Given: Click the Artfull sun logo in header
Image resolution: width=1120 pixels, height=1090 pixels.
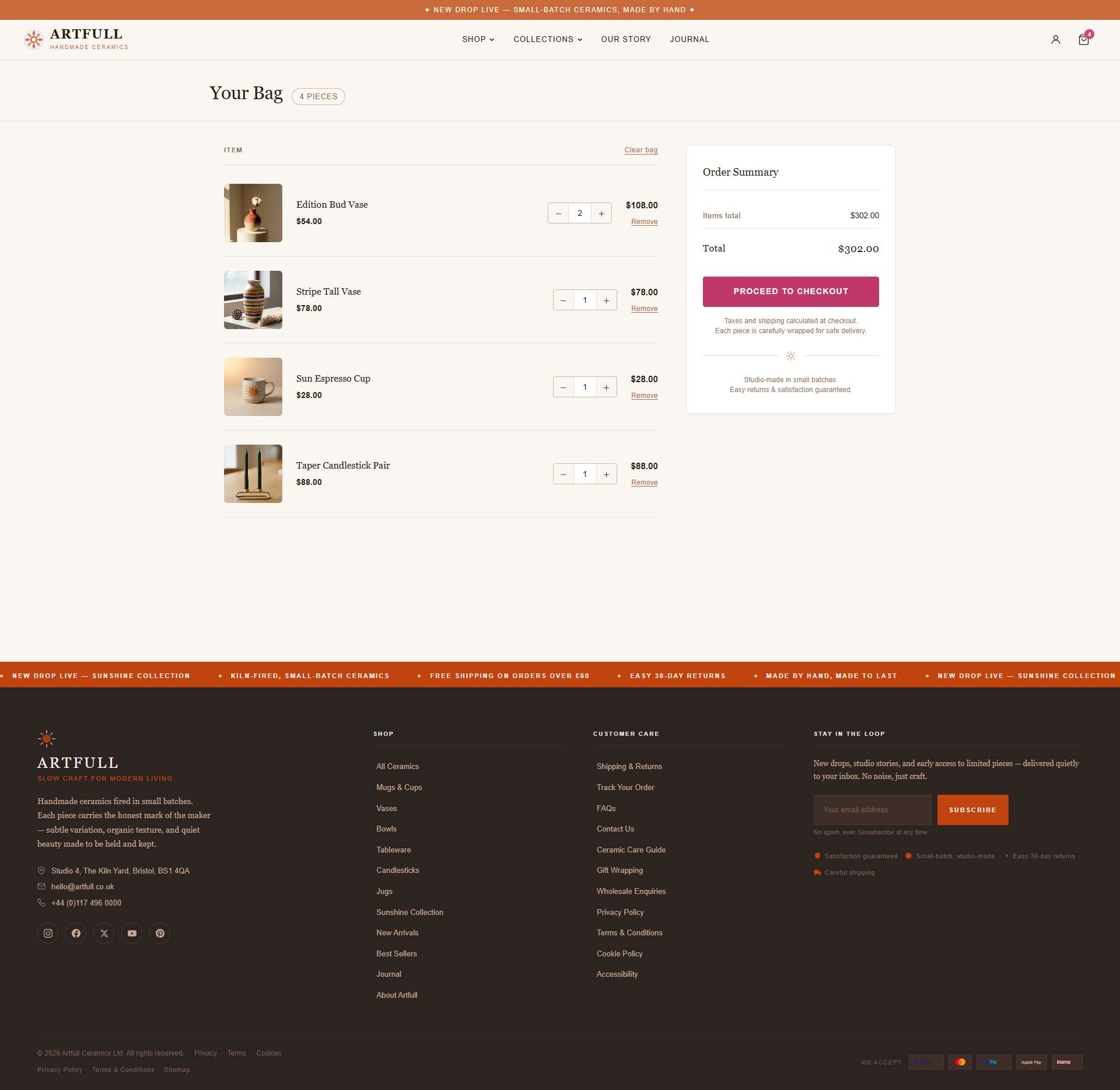Looking at the screenshot, I should tap(34, 40).
